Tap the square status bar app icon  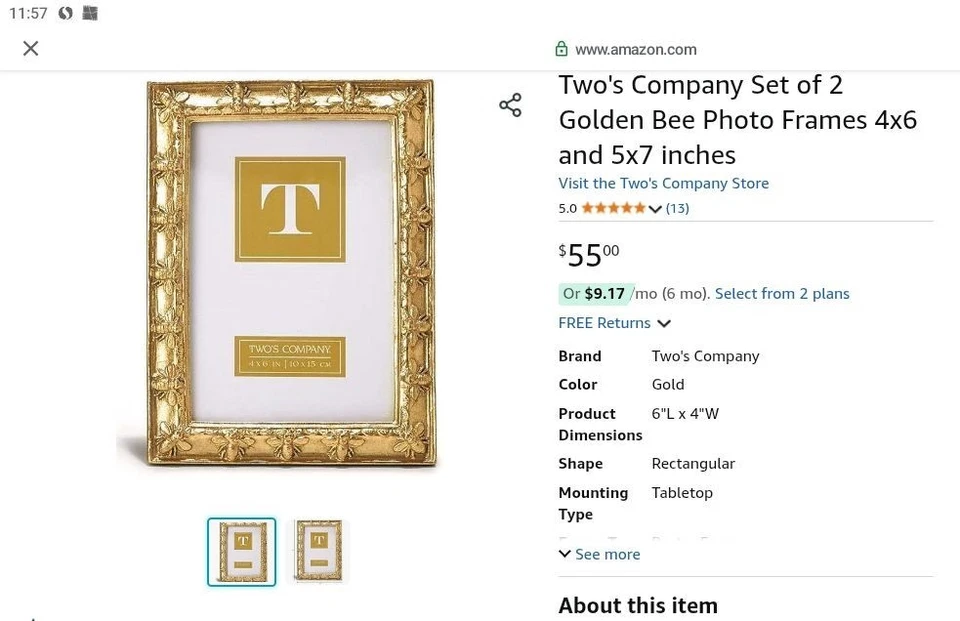[x=90, y=14]
